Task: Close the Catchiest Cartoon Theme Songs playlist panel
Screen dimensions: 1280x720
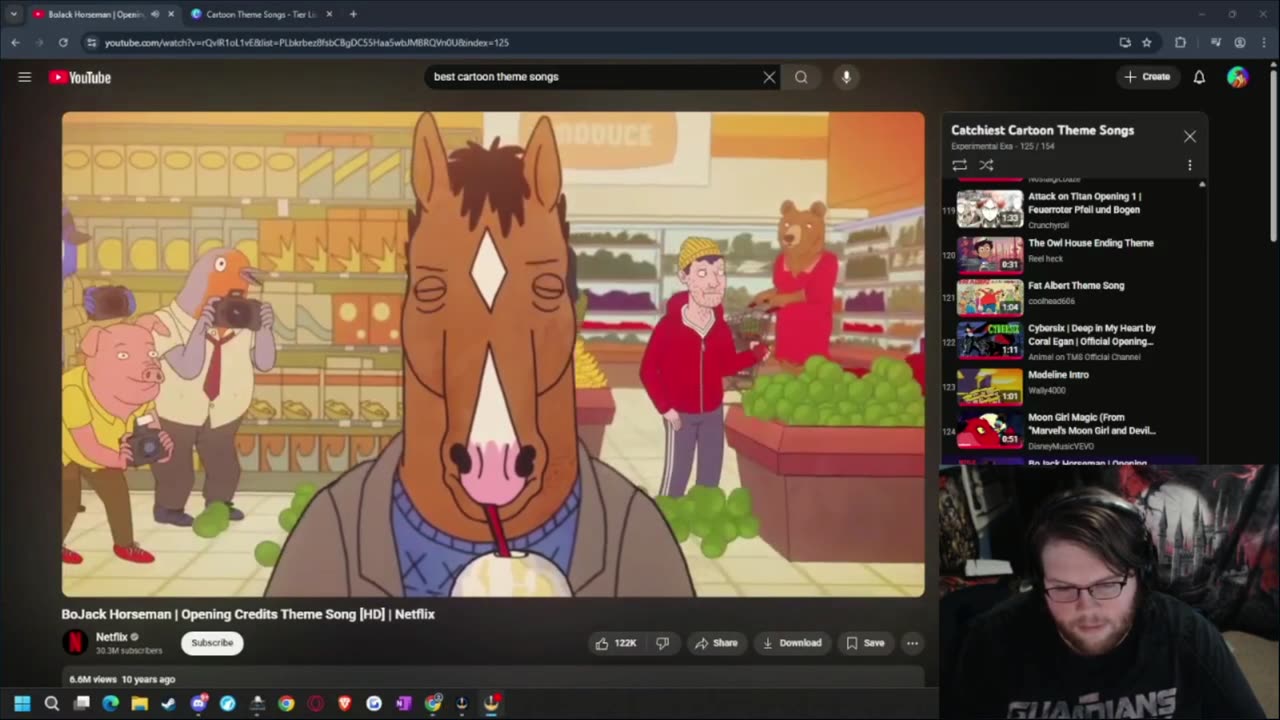Action: tap(1190, 136)
